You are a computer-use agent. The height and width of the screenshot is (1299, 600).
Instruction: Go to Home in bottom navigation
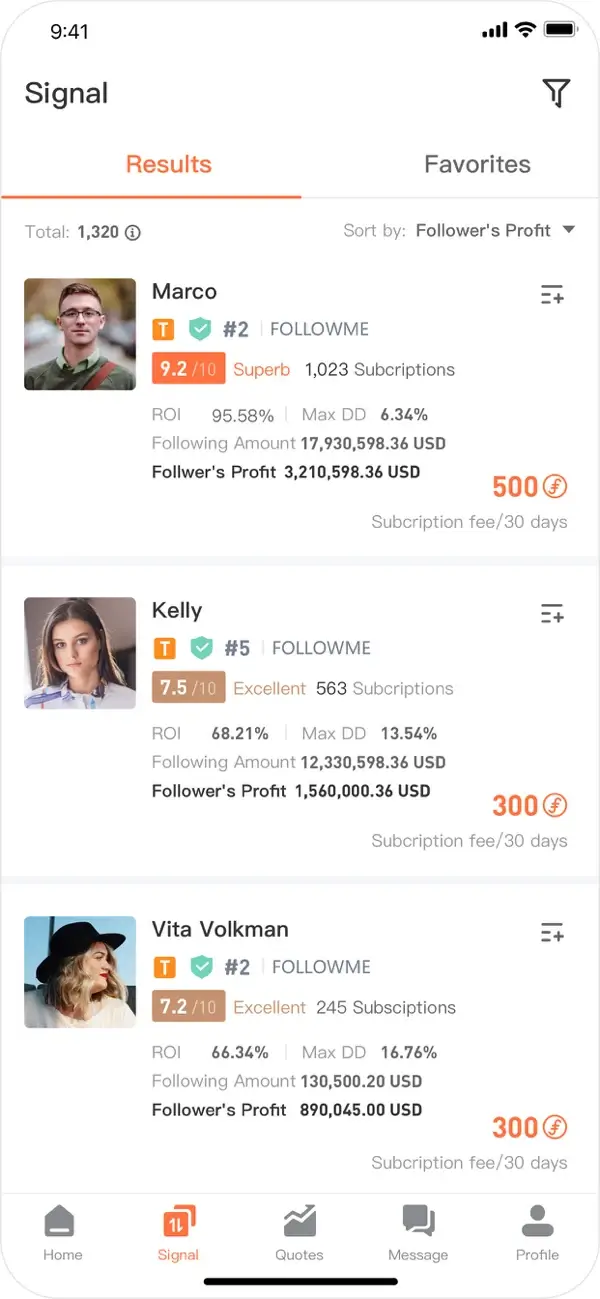pos(62,1231)
